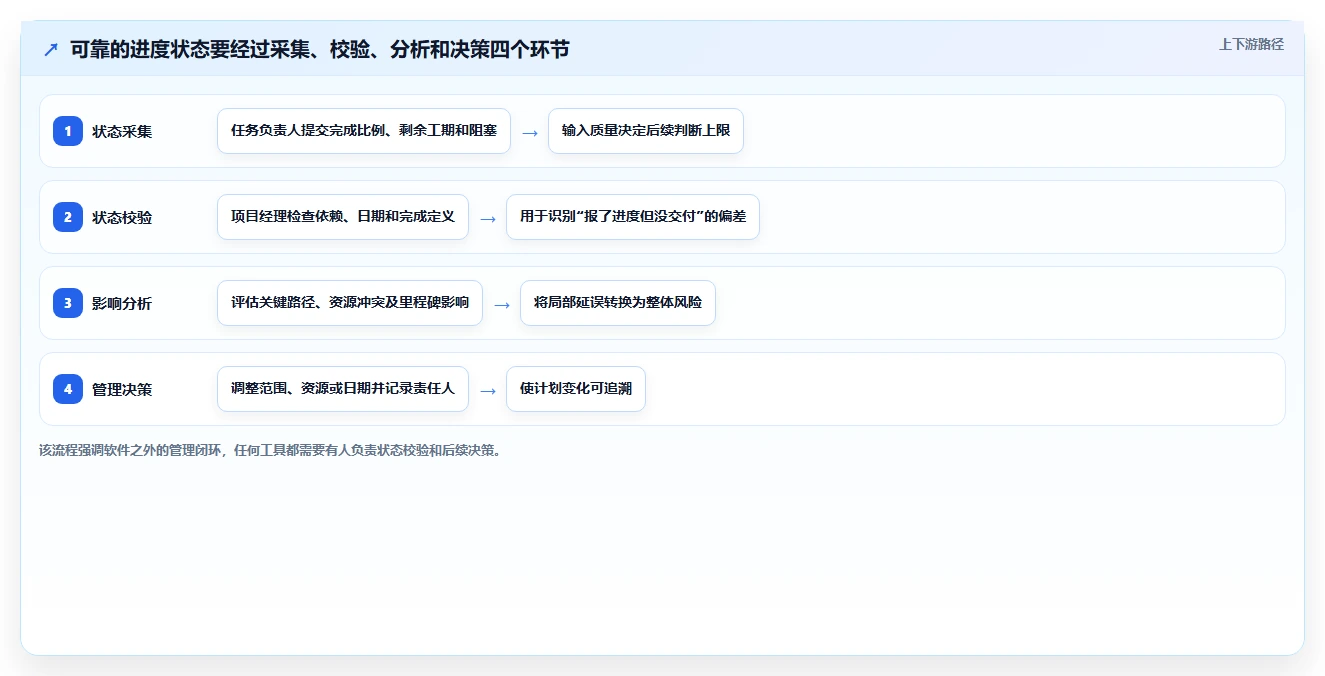Click the 报了进度但没交付 deviation box
The width and height of the screenshot is (1325, 676).
(633, 217)
